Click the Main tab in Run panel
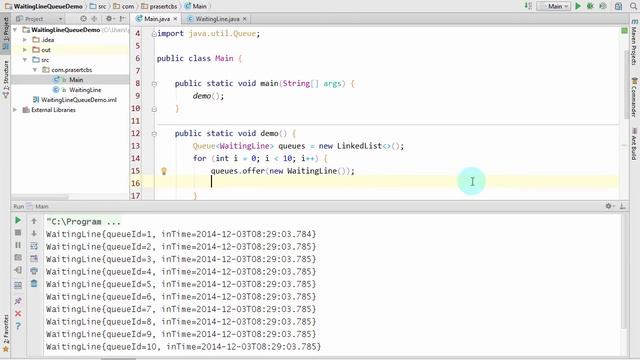 (x=38, y=206)
